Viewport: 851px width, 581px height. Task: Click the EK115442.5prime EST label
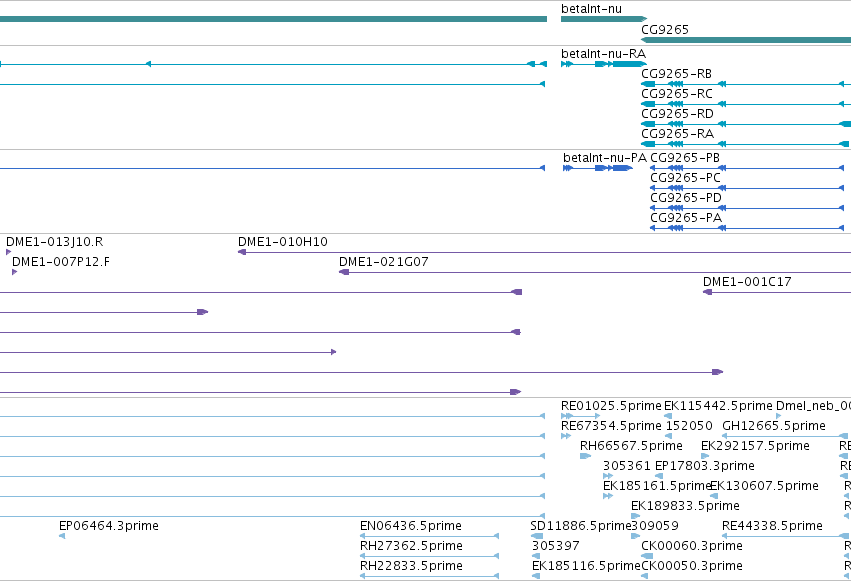pos(718,406)
